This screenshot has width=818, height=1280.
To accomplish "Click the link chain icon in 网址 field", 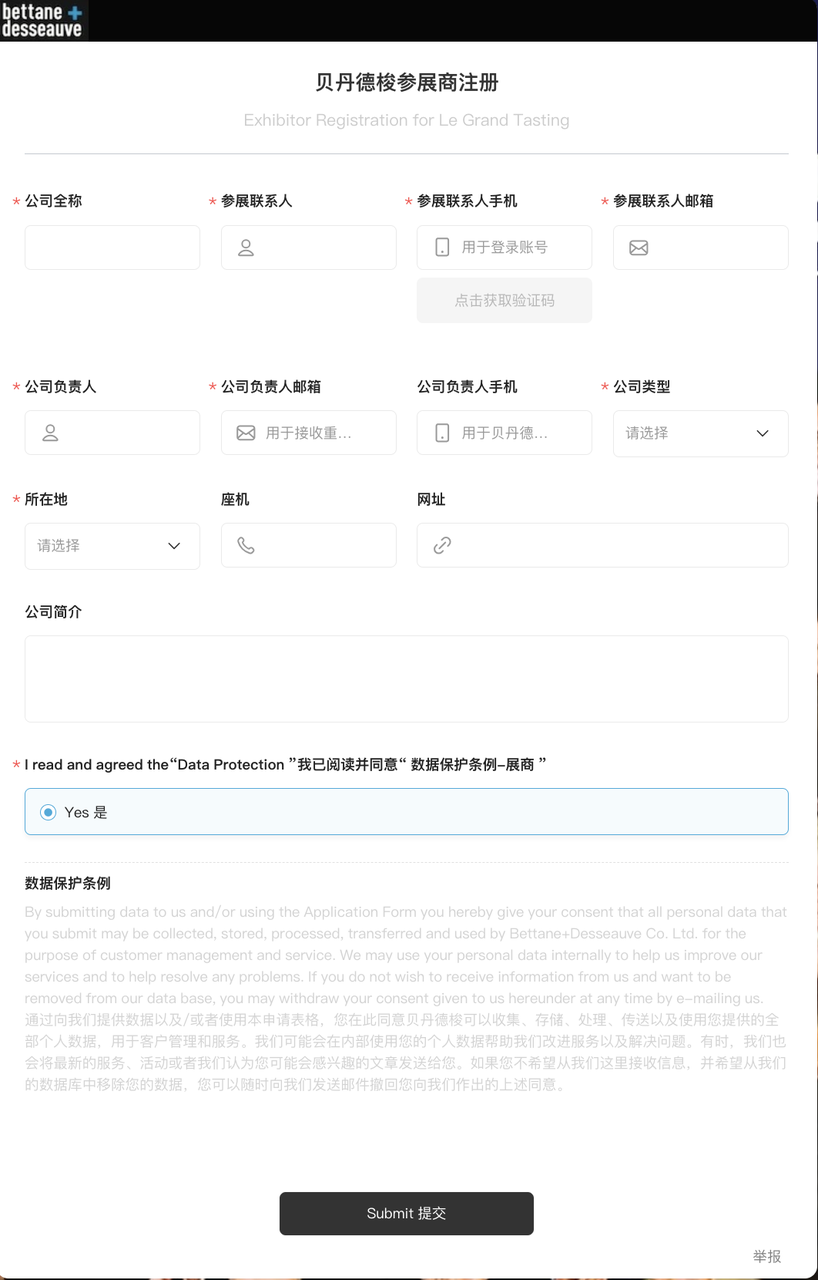I will pos(442,545).
